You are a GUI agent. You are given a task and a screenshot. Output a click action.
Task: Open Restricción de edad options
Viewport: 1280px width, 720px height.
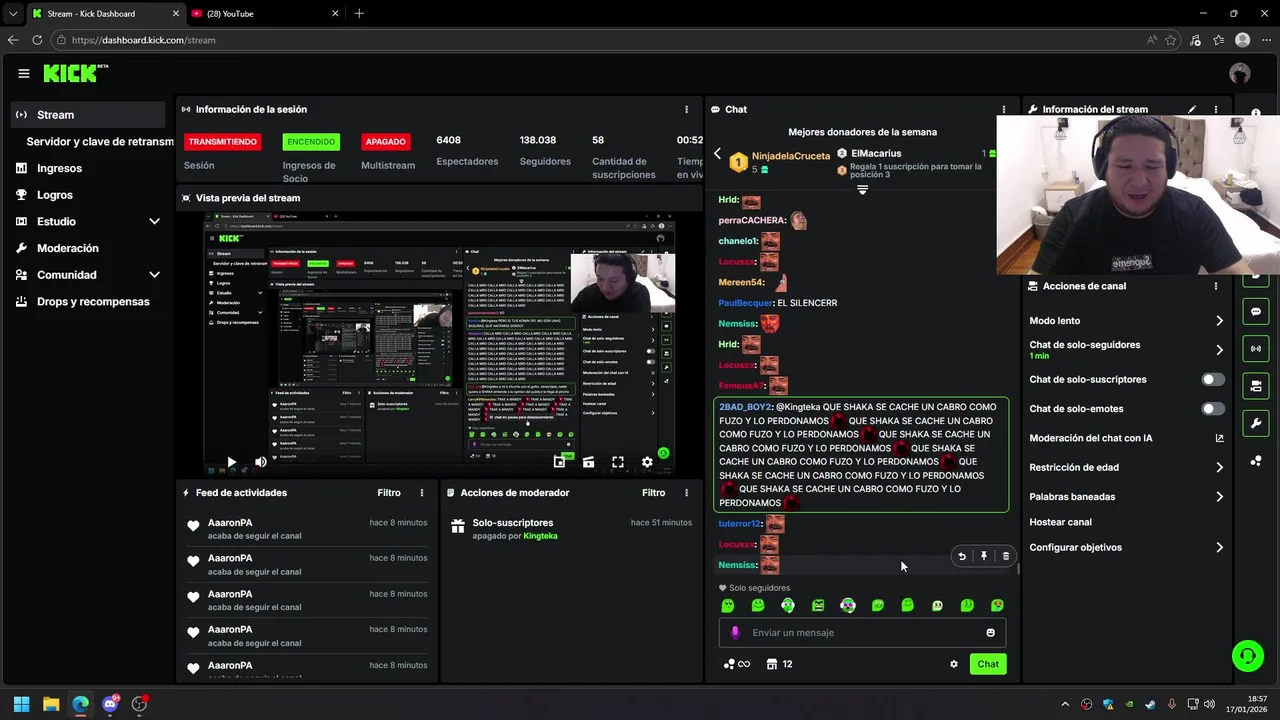pos(1219,467)
